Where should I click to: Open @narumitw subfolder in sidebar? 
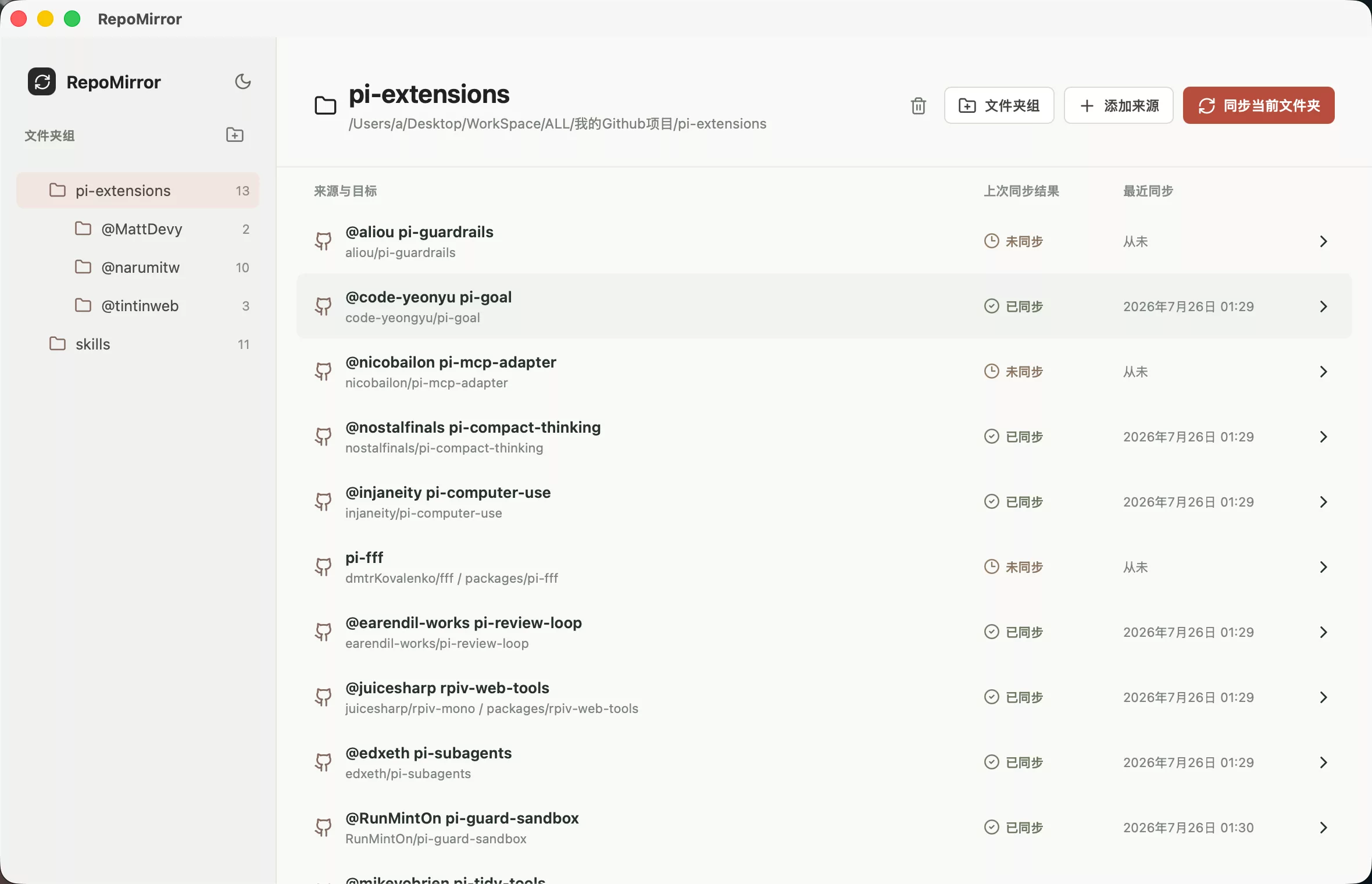(x=138, y=267)
